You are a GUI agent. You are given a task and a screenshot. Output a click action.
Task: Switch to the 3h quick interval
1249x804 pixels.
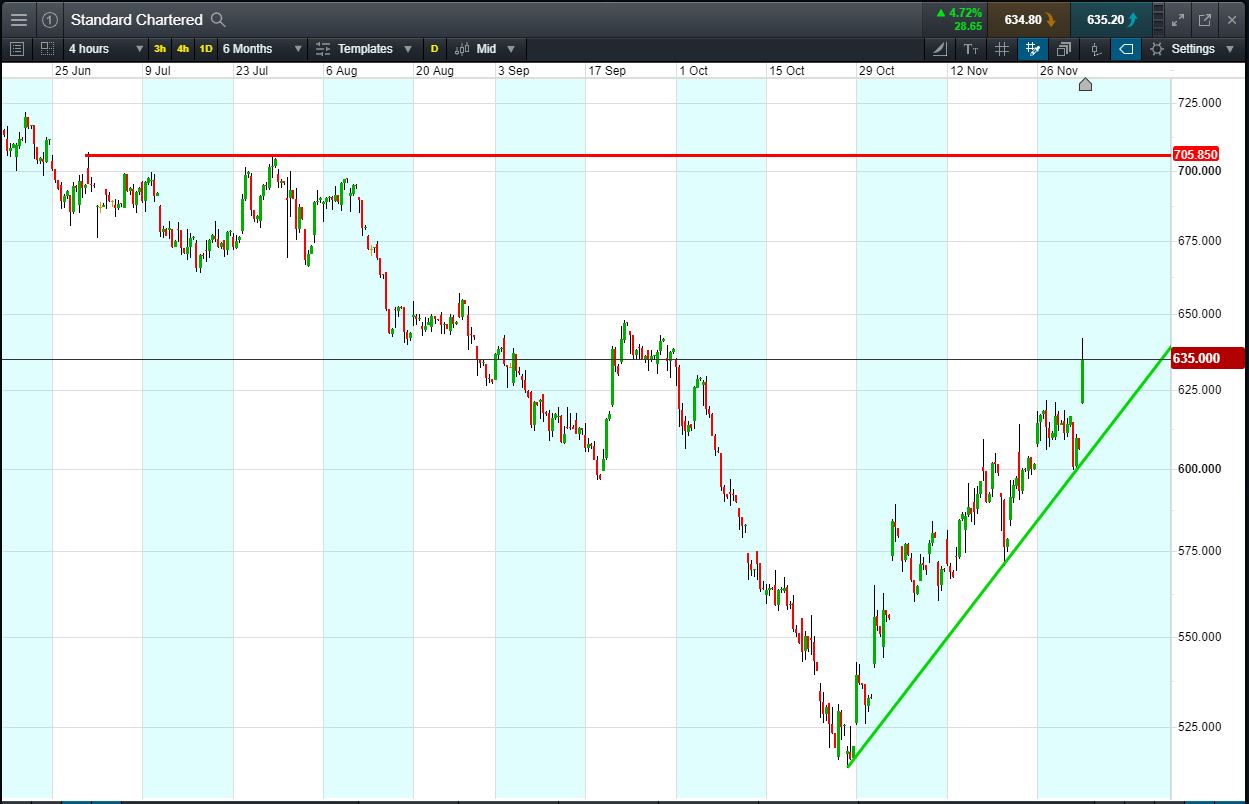coord(160,48)
